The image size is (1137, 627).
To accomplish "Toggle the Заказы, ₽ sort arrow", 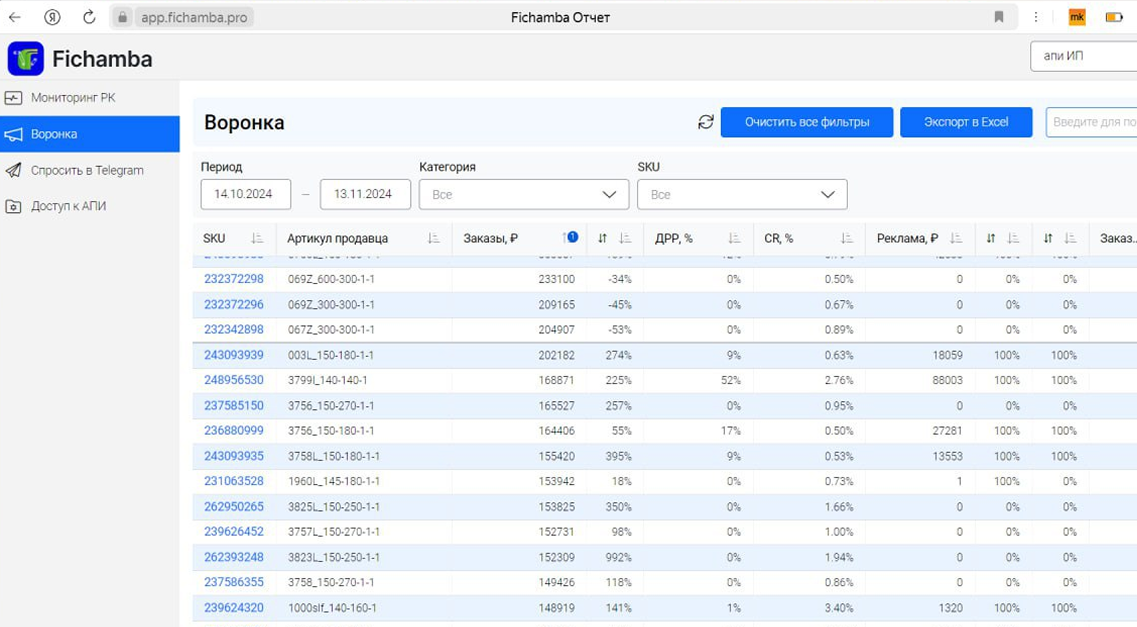I will pyautogui.click(x=569, y=238).
